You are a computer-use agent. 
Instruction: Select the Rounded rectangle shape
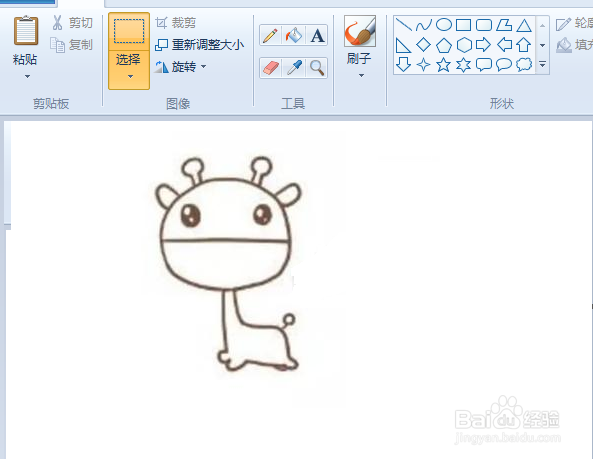pos(484,25)
